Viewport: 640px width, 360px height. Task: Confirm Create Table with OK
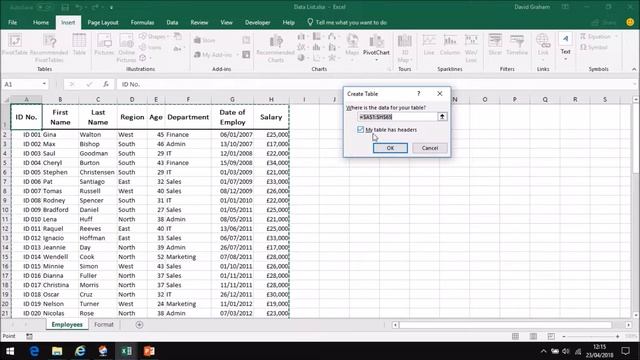pyautogui.click(x=390, y=148)
